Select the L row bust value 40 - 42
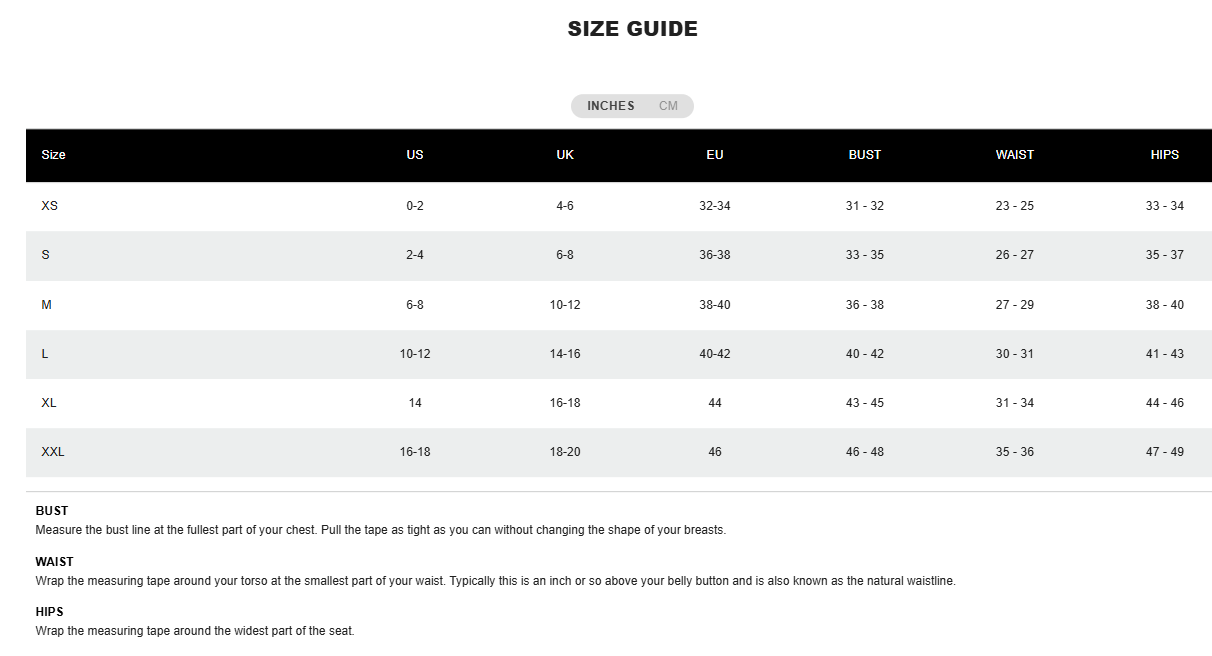This screenshot has height=656, width=1212. (x=865, y=354)
